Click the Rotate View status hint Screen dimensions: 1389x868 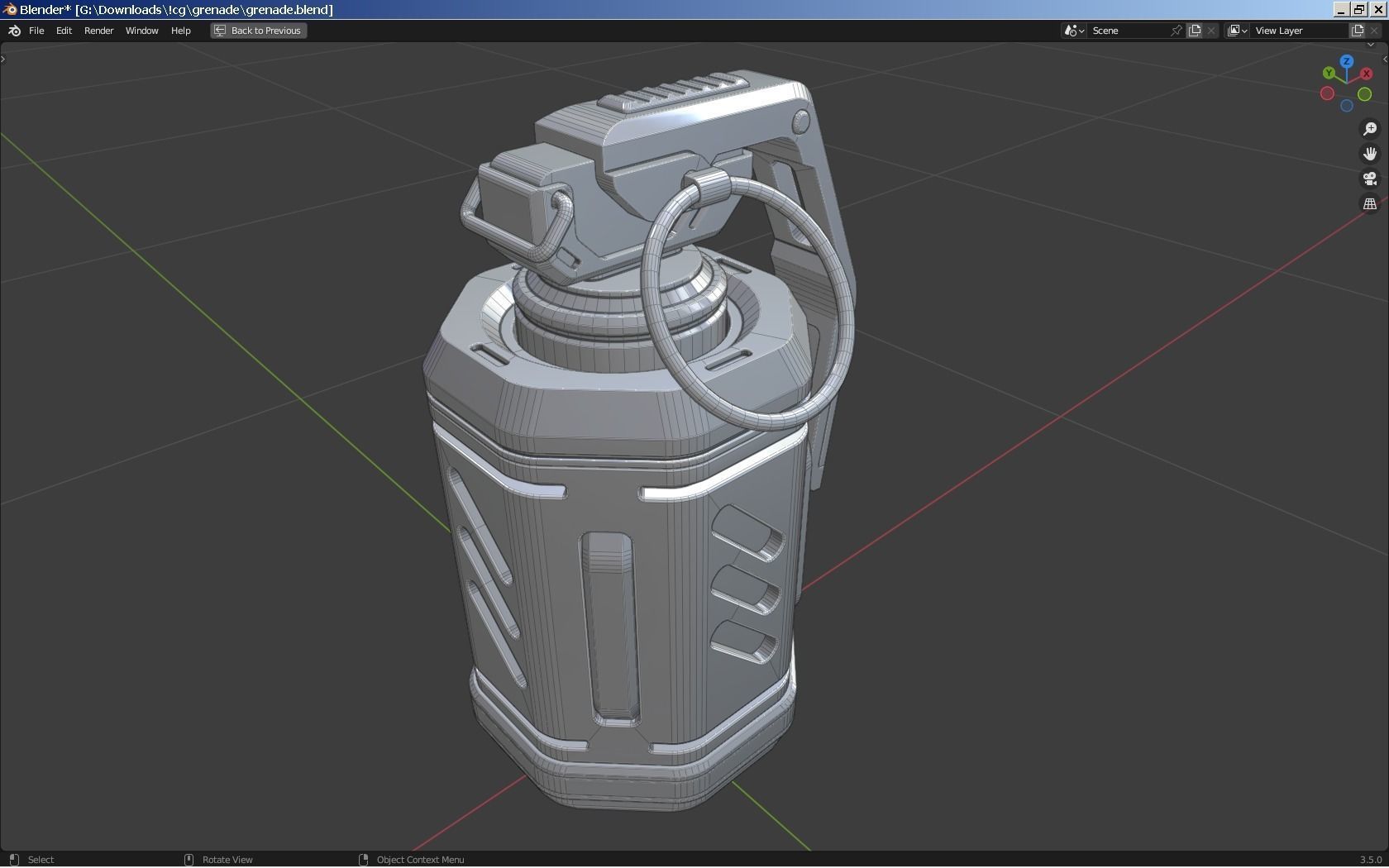tap(227, 860)
